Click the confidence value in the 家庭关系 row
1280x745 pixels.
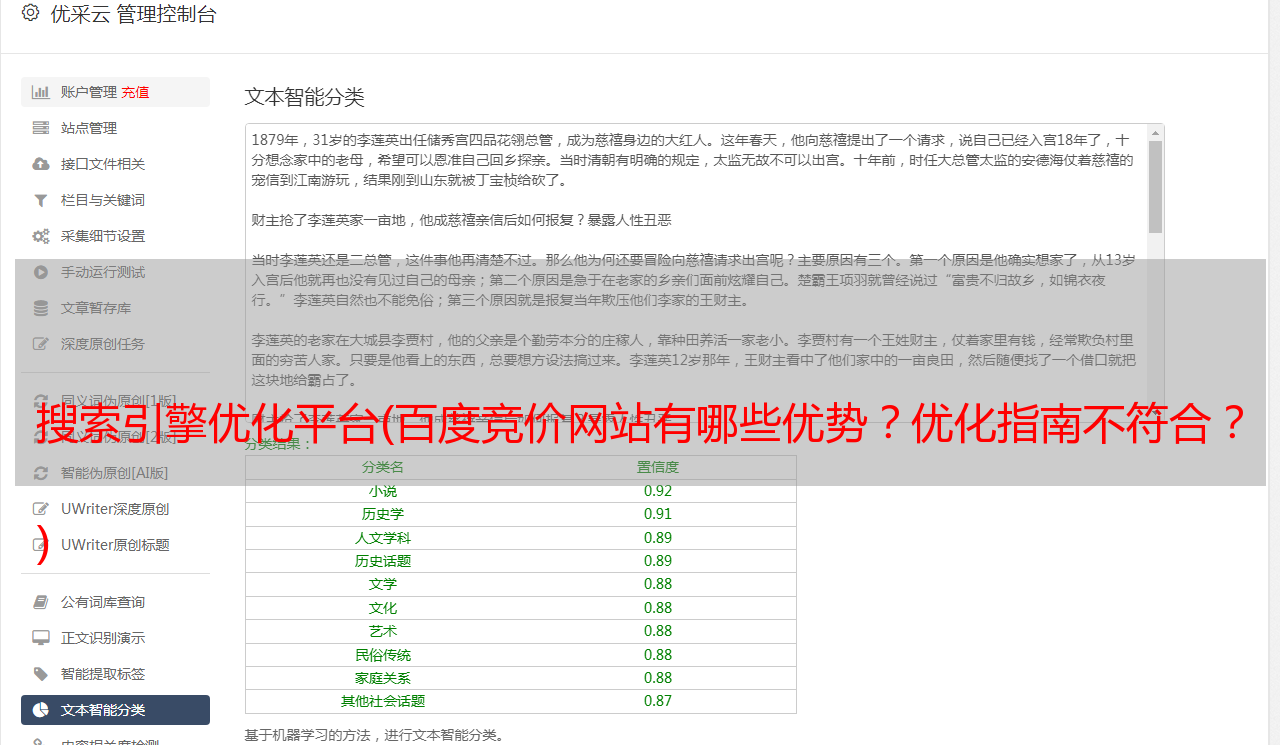tap(658, 678)
